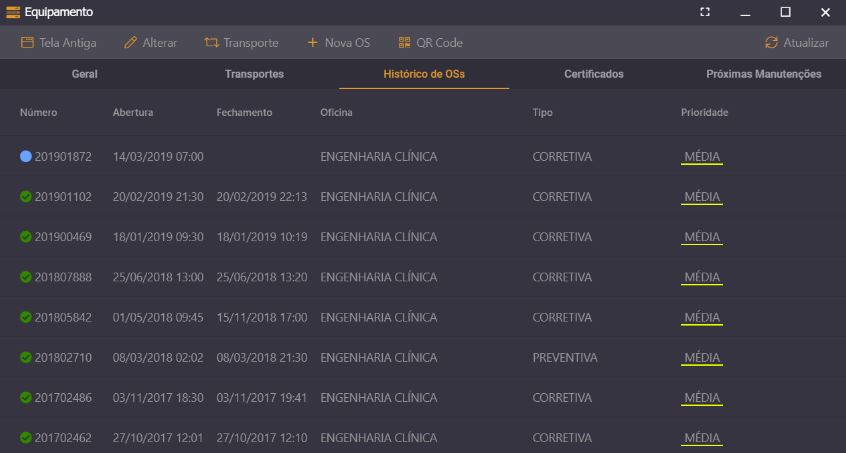
Task: Refresh data with Atualizar icon
Action: click(x=771, y=43)
